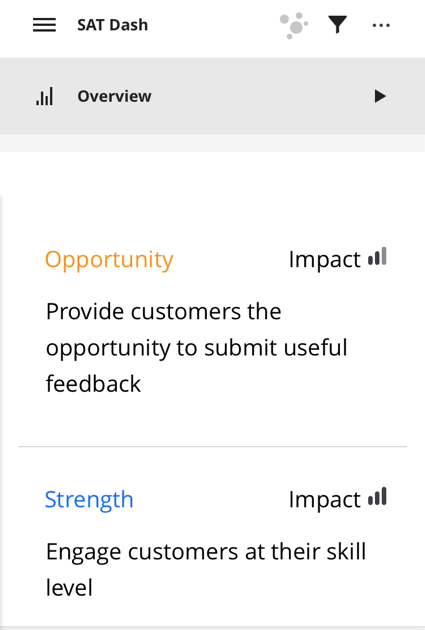Open the three-dot more options menu
The image size is (425, 630).
coord(381,25)
